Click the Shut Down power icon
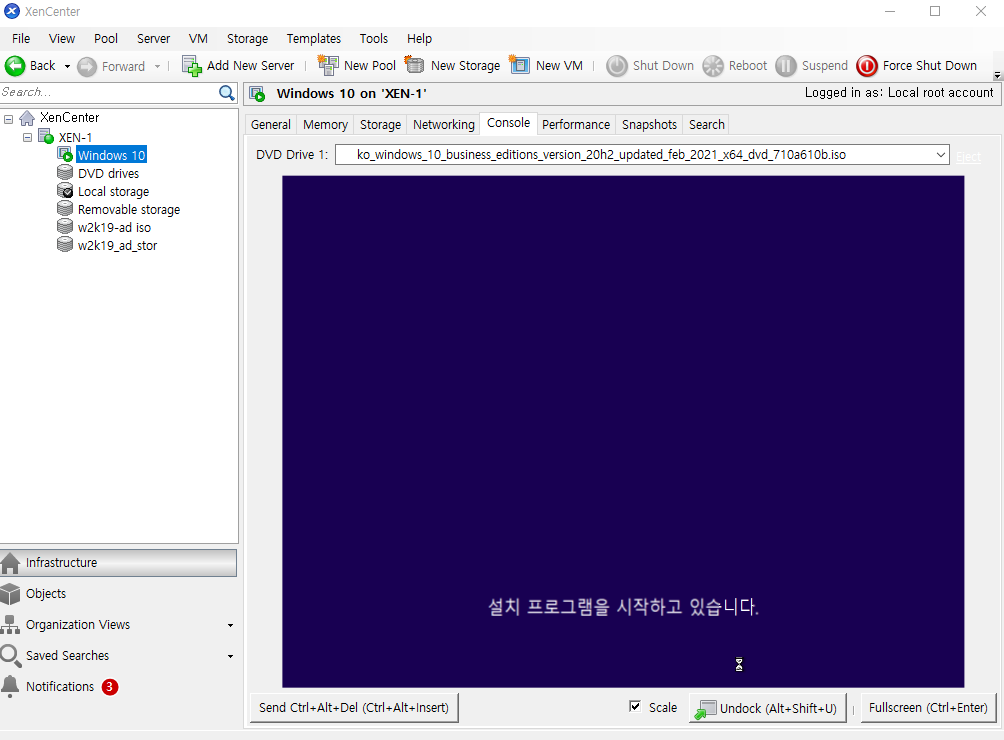This screenshot has width=1004, height=740. (617, 66)
